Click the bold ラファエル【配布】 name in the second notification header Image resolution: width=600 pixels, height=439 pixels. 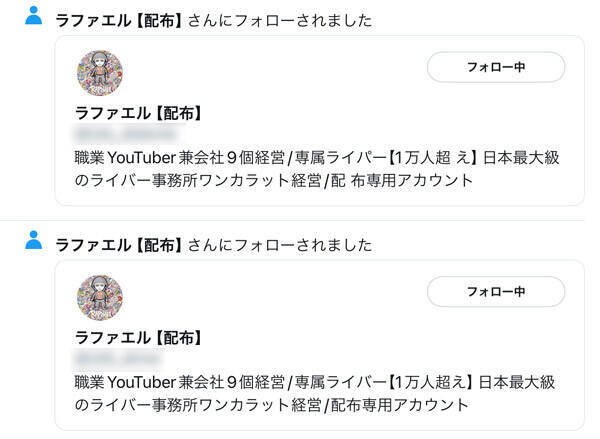[x=116, y=244]
